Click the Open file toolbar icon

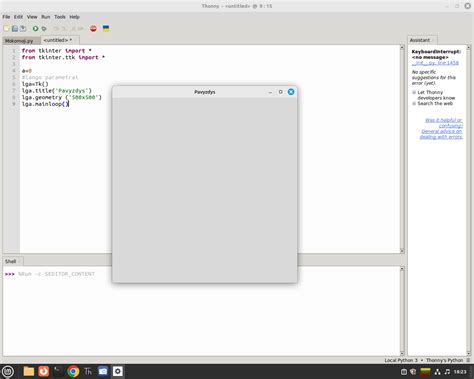tap(15, 29)
